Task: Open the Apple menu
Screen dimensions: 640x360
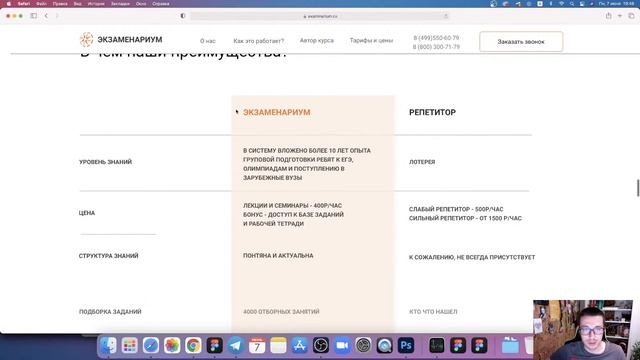Action: click(9, 4)
